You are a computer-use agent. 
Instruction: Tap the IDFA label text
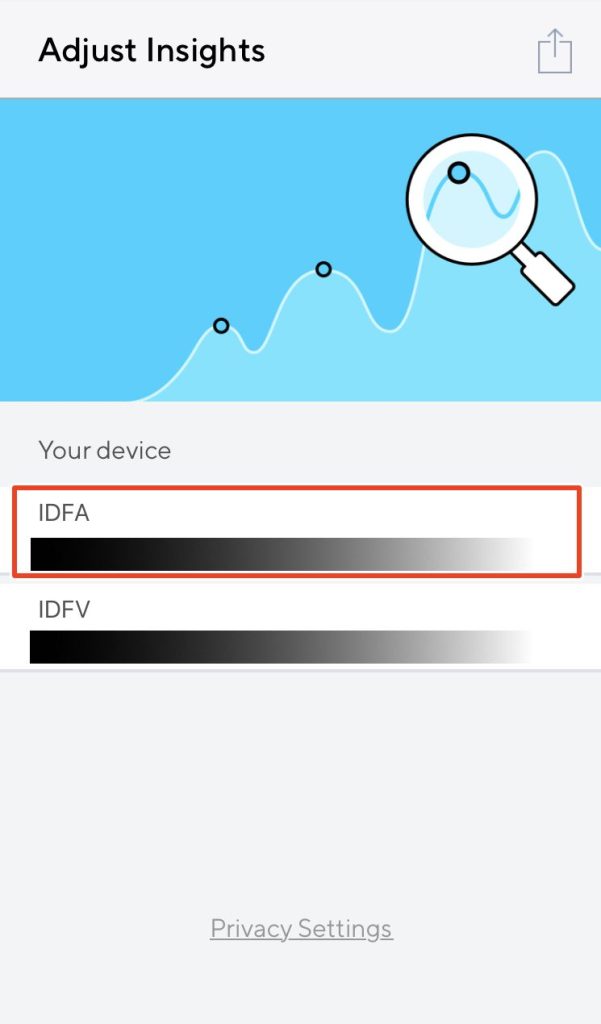63,513
